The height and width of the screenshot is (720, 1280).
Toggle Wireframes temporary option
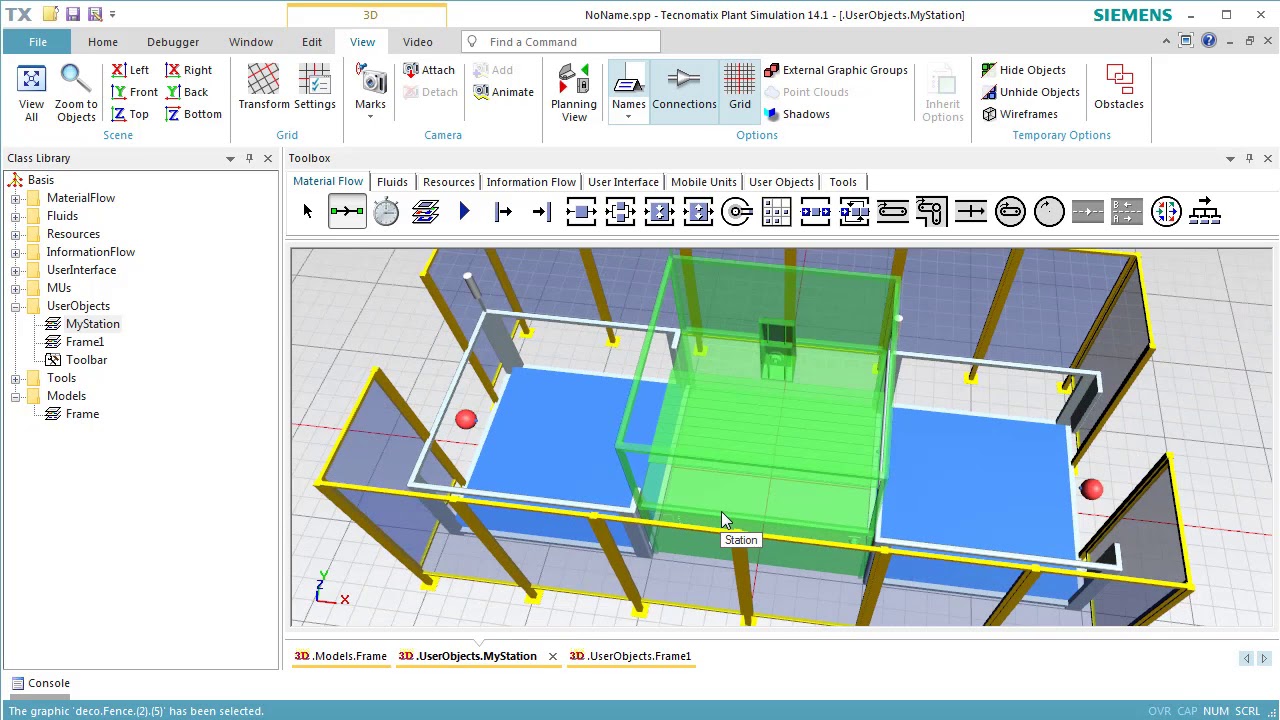(x=1019, y=114)
